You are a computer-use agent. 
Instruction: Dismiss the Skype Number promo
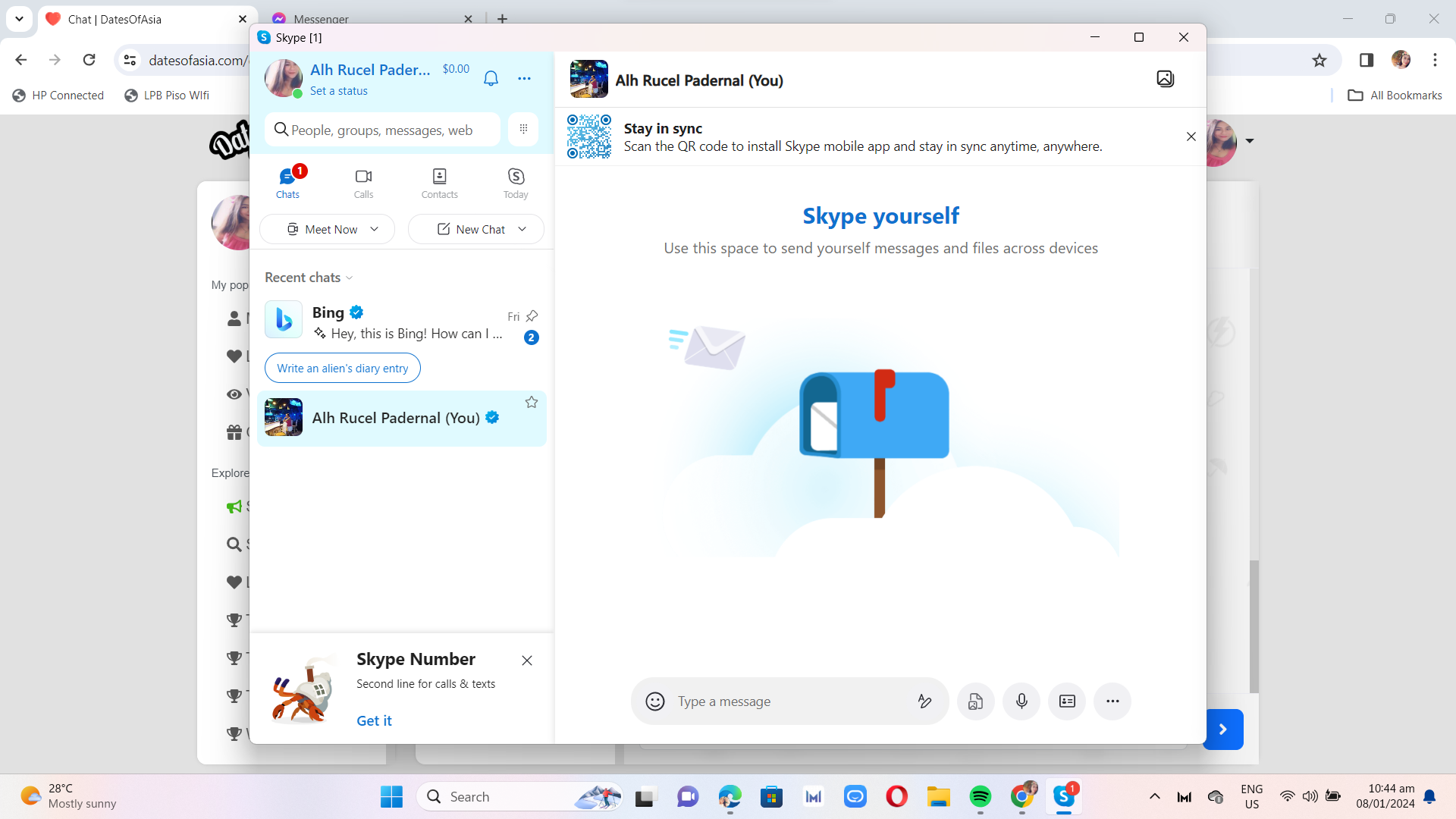pyautogui.click(x=527, y=661)
